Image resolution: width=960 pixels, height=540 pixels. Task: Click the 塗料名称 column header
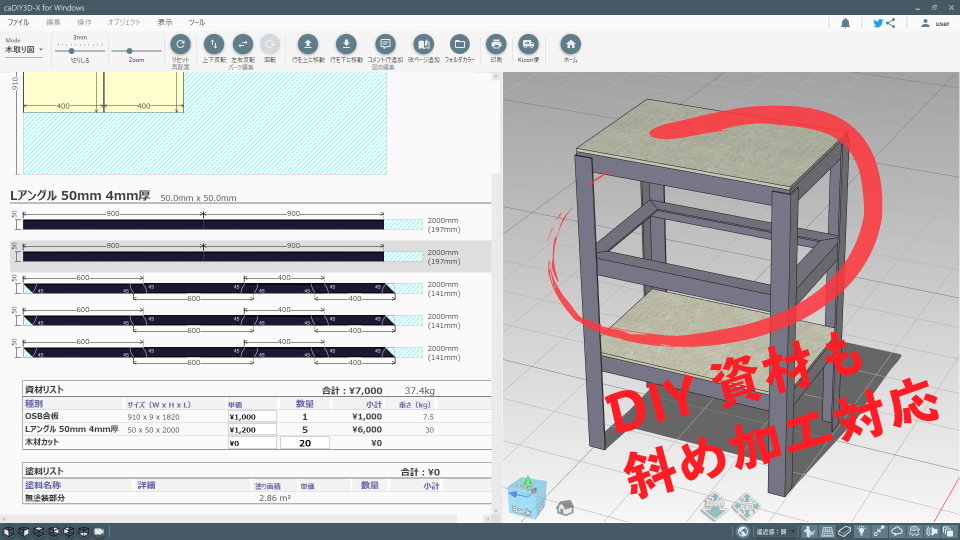[x=43, y=485]
